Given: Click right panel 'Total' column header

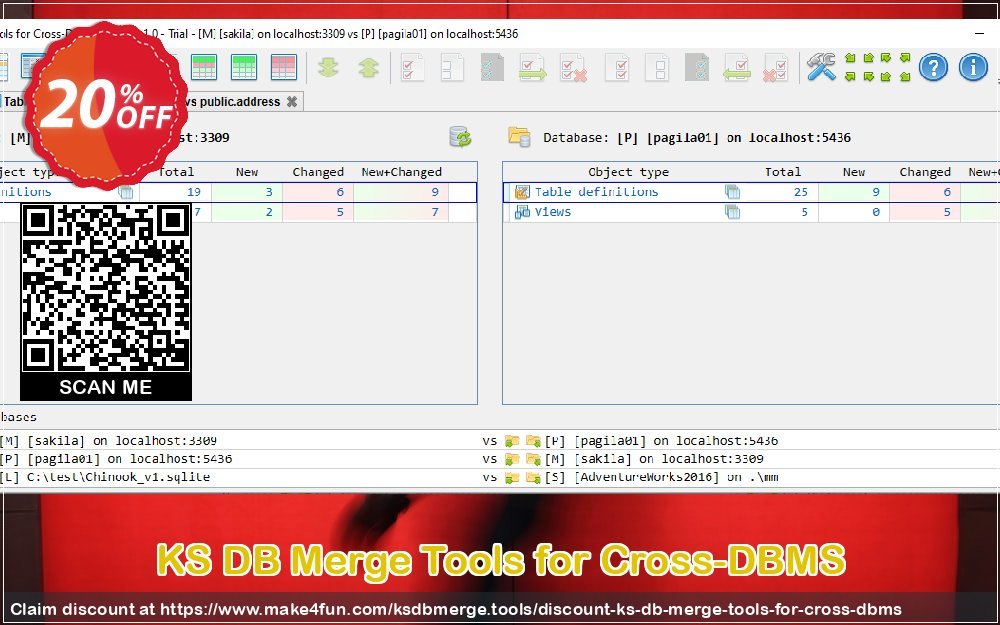Looking at the screenshot, I should (783, 172).
